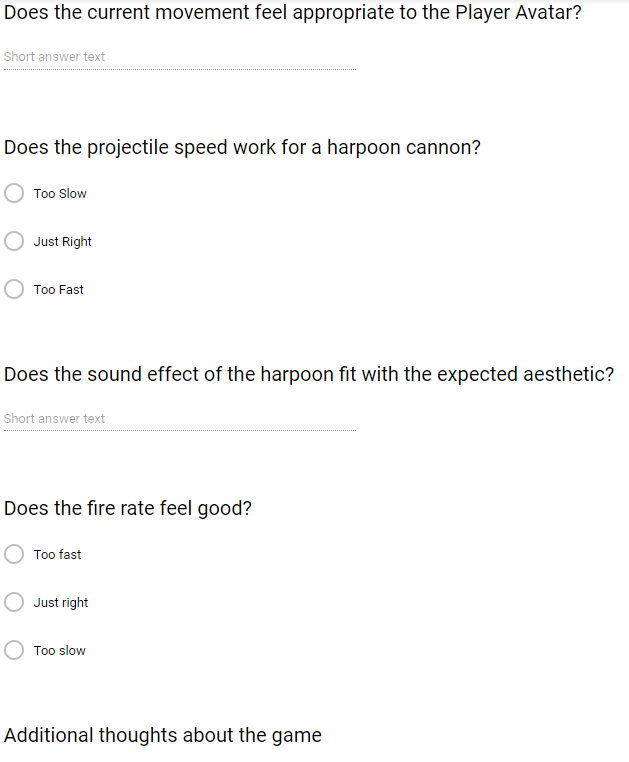Select Just right radio for fire rate

point(14,602)
